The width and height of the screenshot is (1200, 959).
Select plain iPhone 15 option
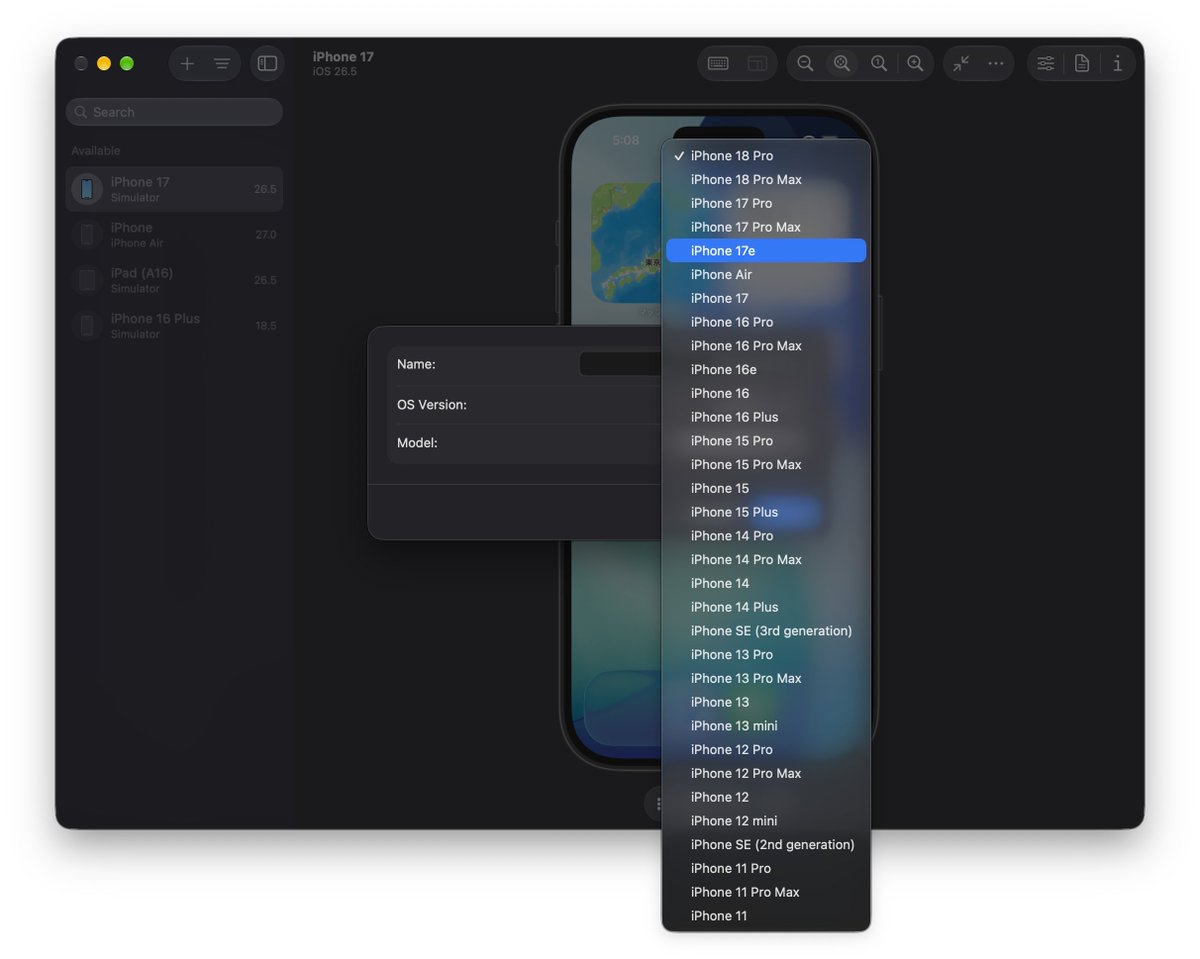tap(766, 488)
